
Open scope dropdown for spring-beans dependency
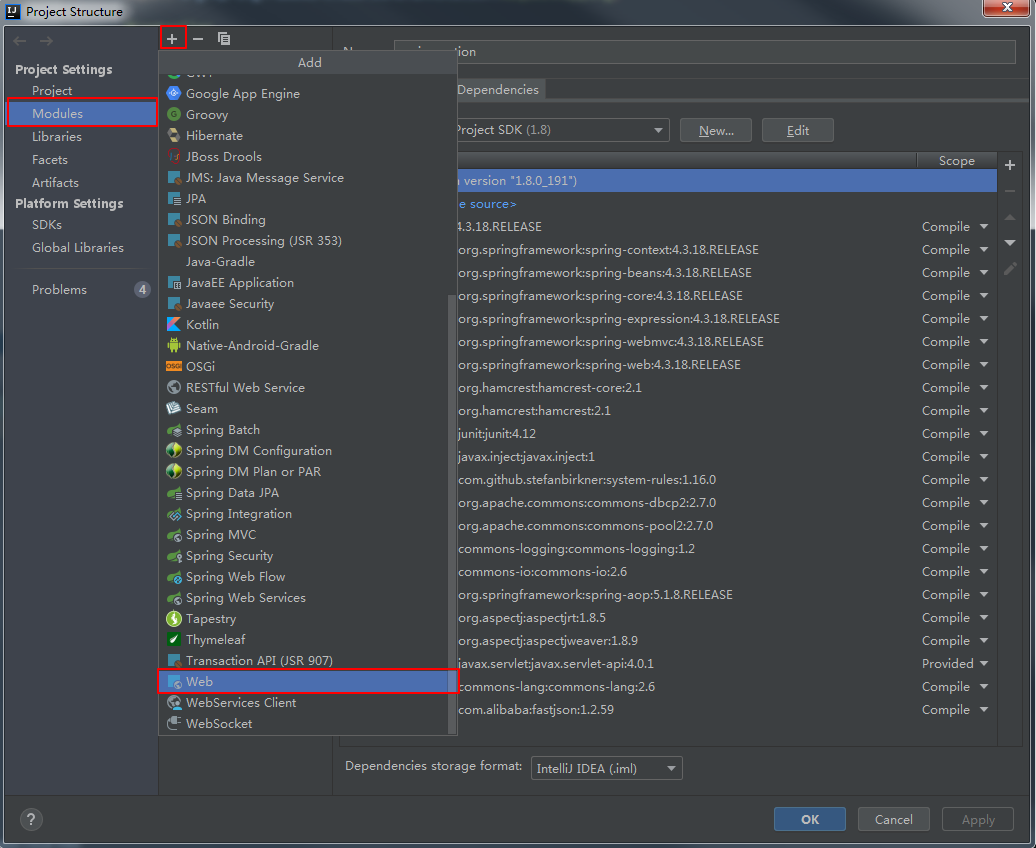point(984,272)
